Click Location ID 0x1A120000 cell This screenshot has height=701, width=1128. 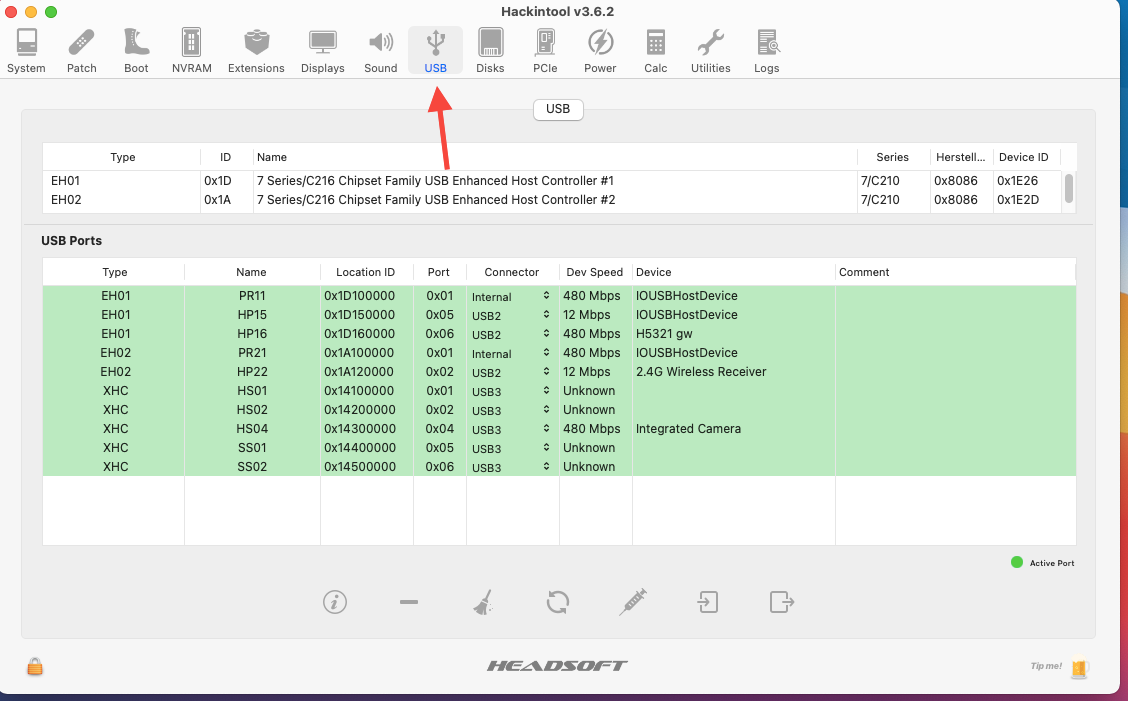367,372
